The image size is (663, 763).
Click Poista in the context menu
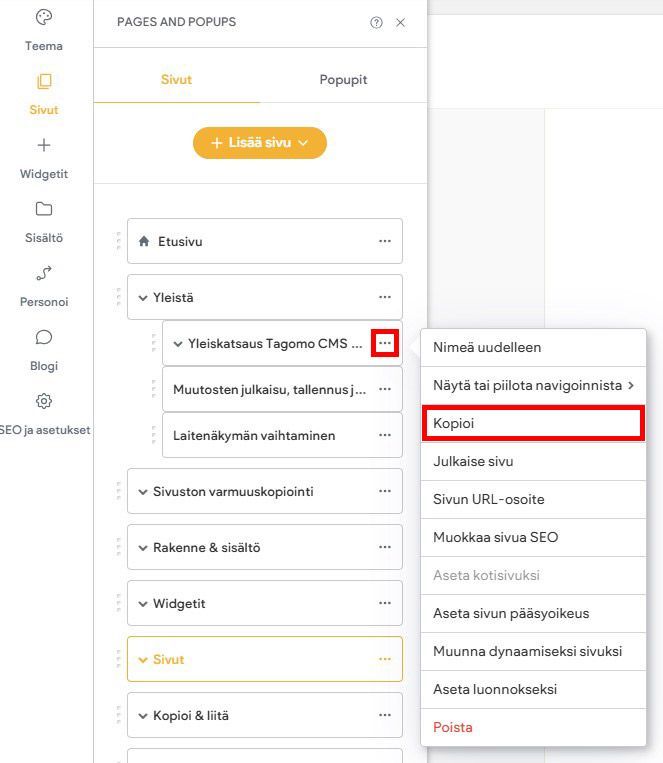[453, 727]
